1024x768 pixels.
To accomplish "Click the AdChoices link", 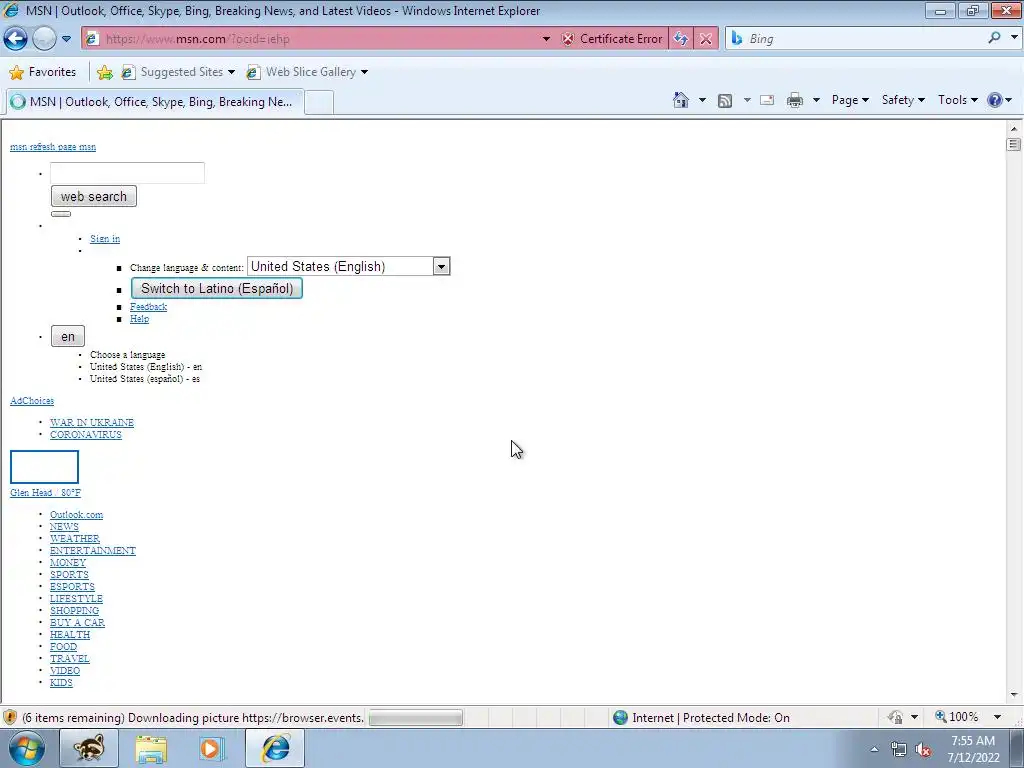I will (32, 401).
